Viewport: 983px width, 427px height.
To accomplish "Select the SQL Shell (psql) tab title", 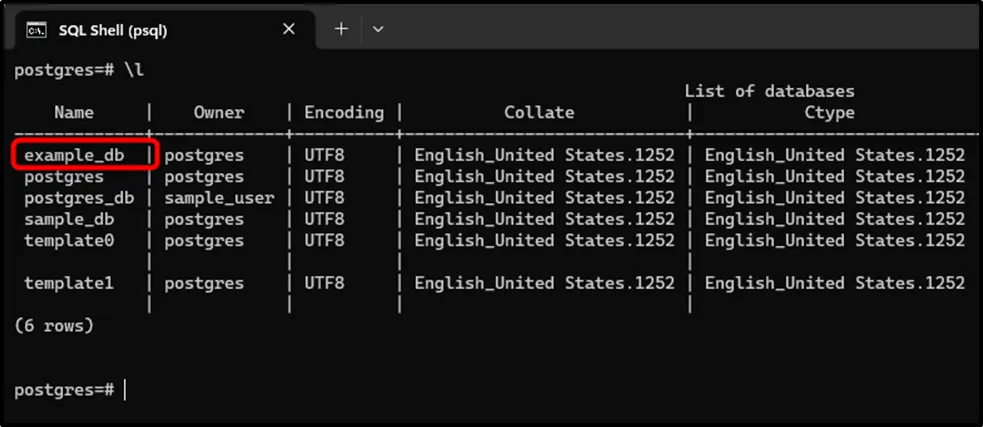I will (x=112, y=30).
